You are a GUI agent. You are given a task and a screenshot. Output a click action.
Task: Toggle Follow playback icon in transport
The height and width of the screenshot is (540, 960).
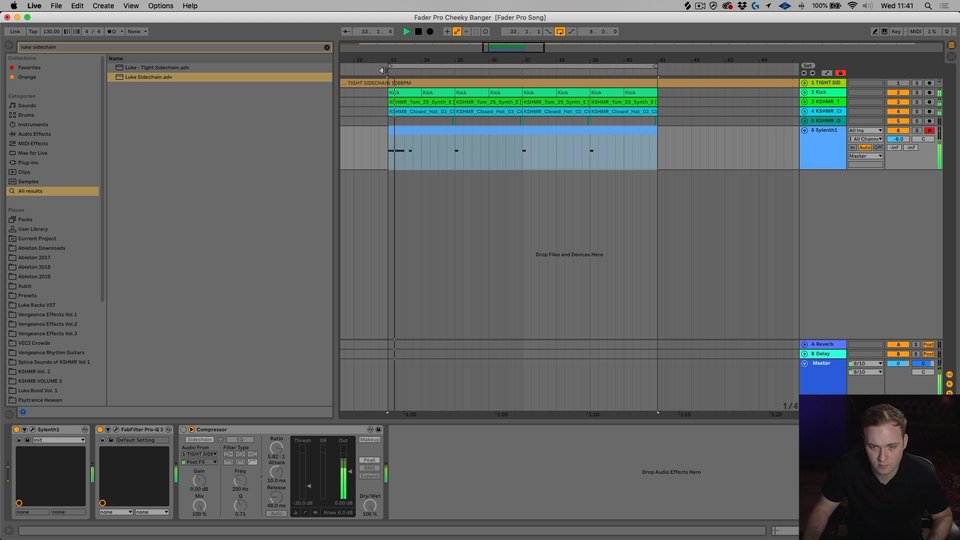[x=347, y=31]
